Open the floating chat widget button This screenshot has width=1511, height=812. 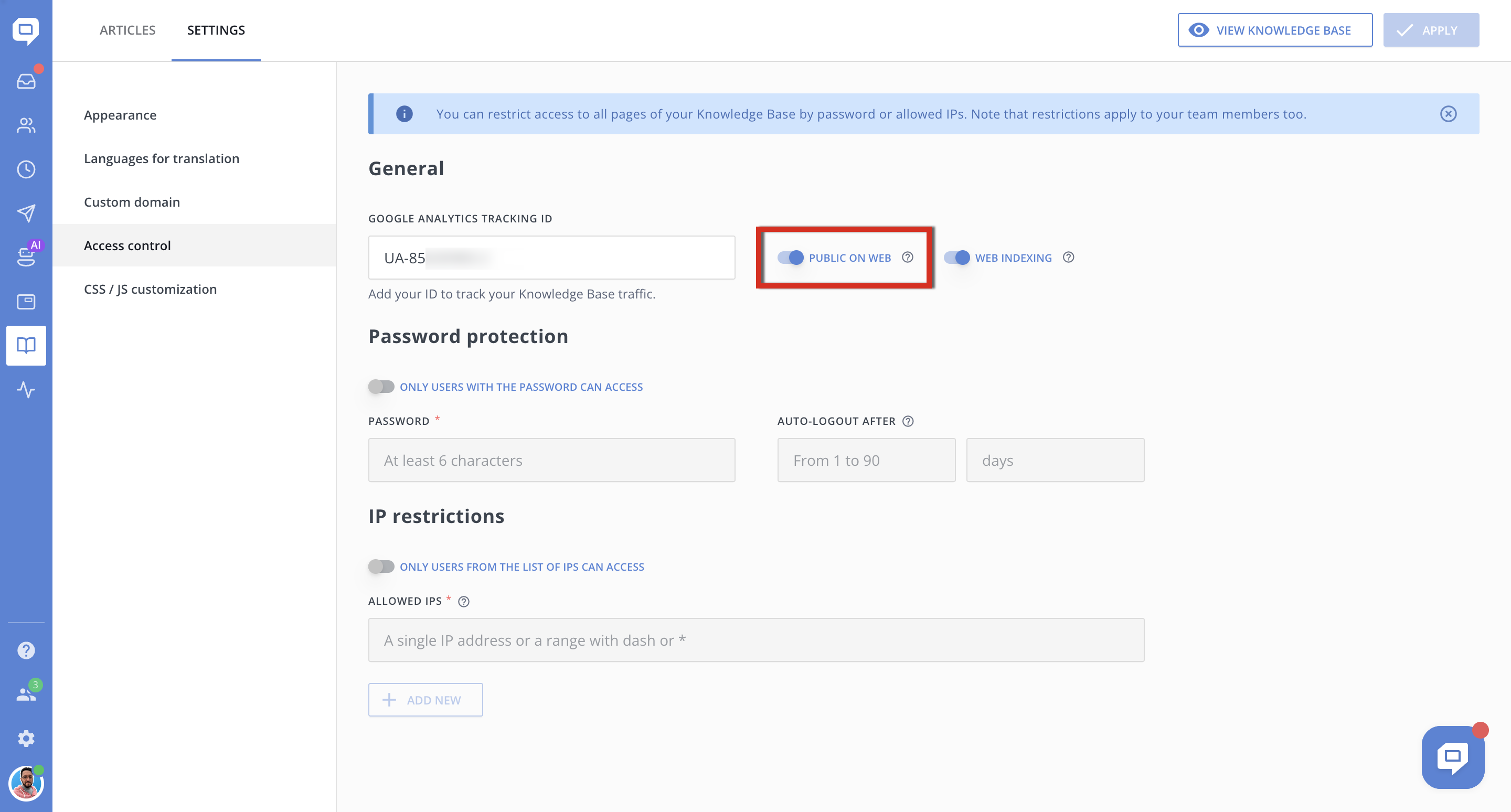coord(1452,757)
